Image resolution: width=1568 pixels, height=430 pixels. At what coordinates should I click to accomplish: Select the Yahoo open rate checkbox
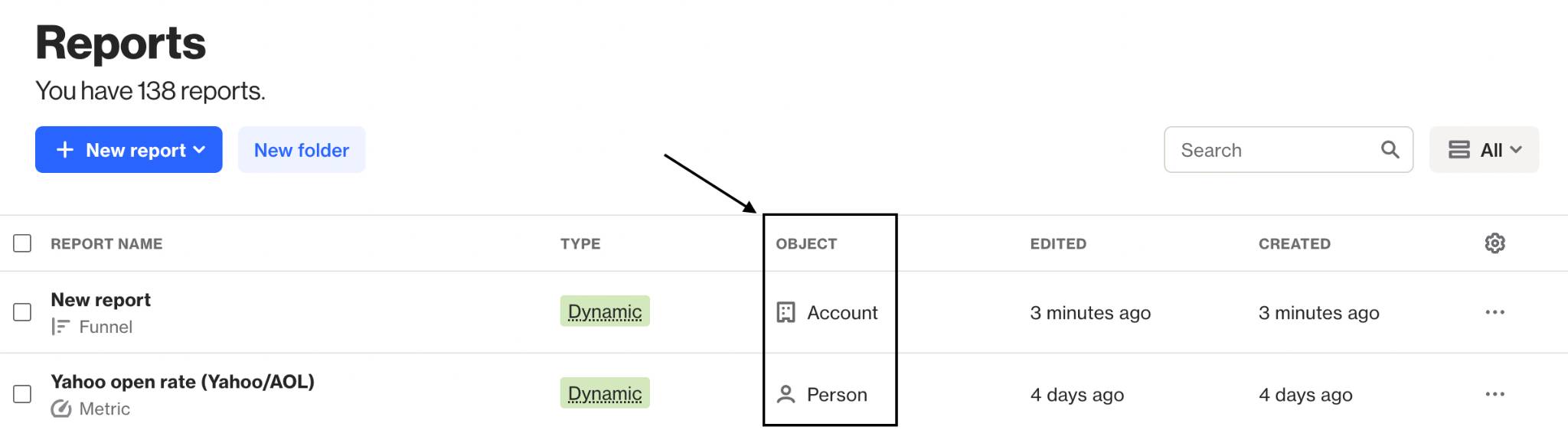pyautogui.click(x=22, y=394)
